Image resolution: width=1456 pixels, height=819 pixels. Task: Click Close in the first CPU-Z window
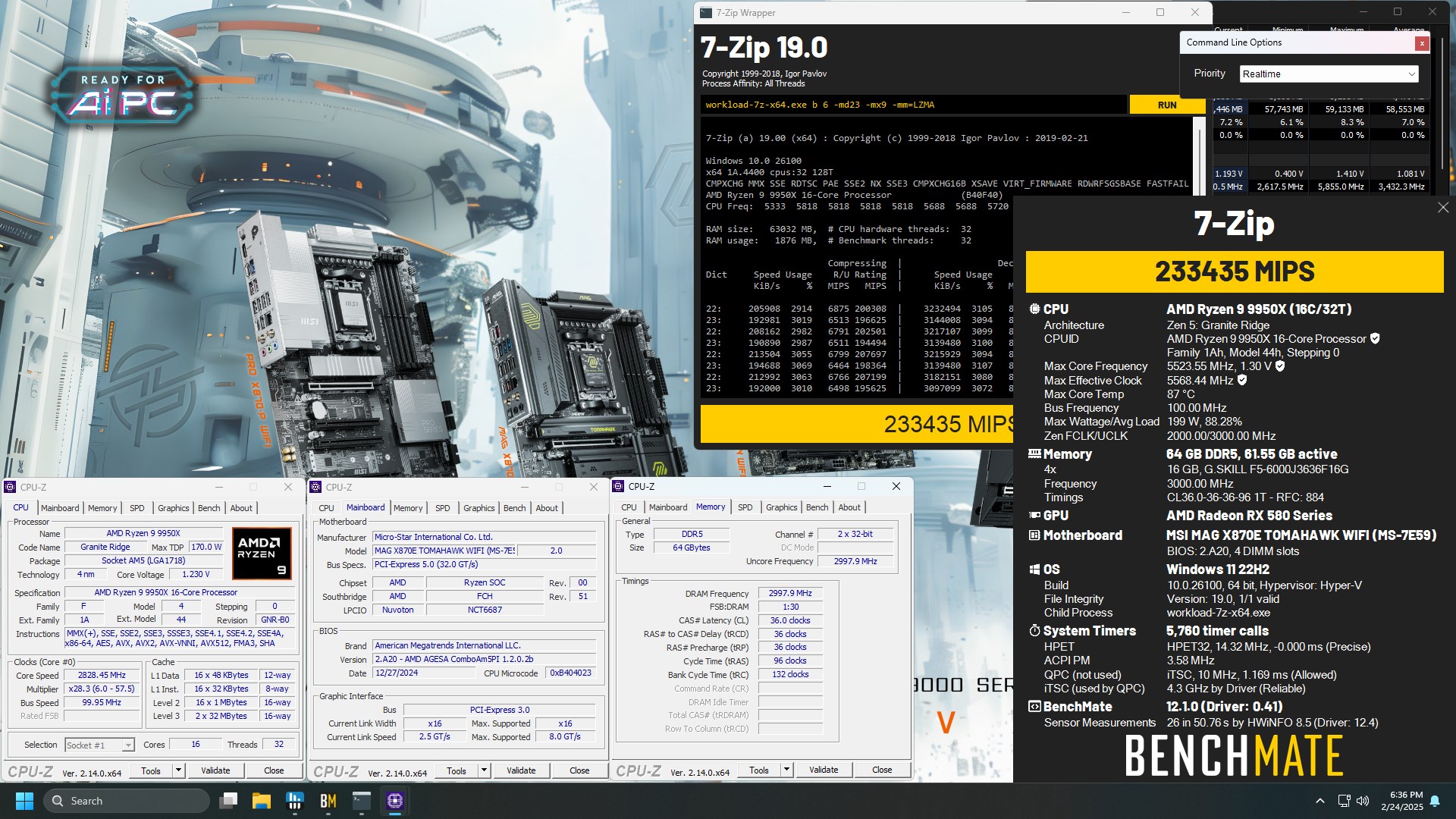tap(274, 770)
